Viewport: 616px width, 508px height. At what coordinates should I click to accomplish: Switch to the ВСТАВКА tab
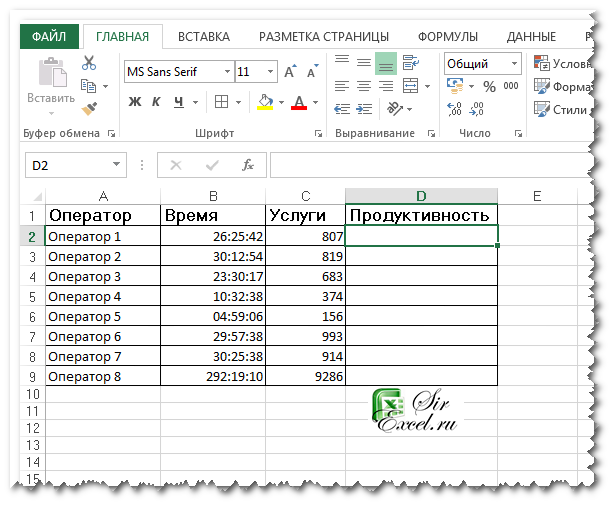pos(203,37)
